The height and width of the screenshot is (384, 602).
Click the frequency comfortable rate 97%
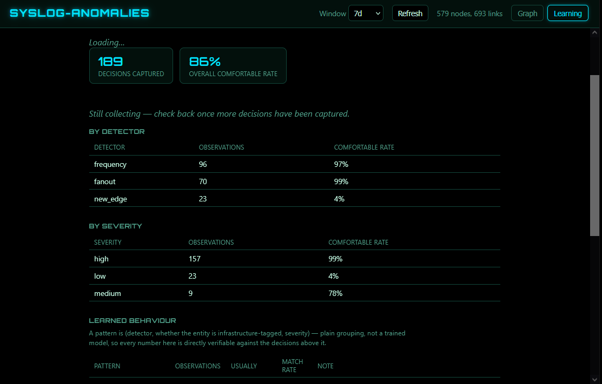(x=341, y=164)
